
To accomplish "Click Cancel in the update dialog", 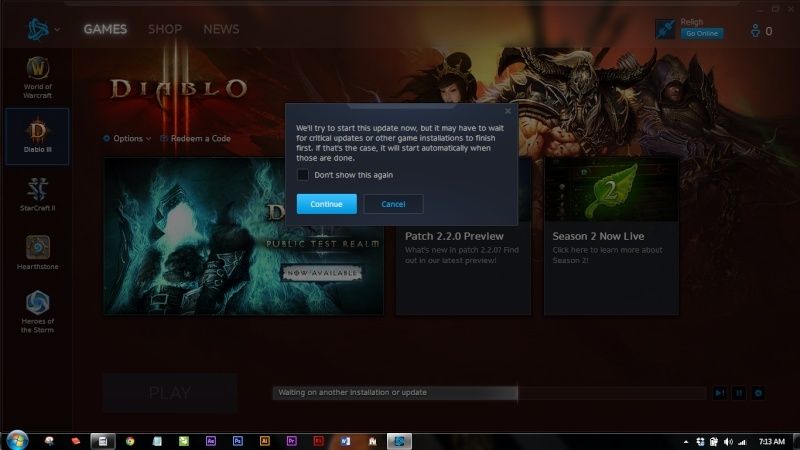I will pyautogui.click(x=393, y=204).
